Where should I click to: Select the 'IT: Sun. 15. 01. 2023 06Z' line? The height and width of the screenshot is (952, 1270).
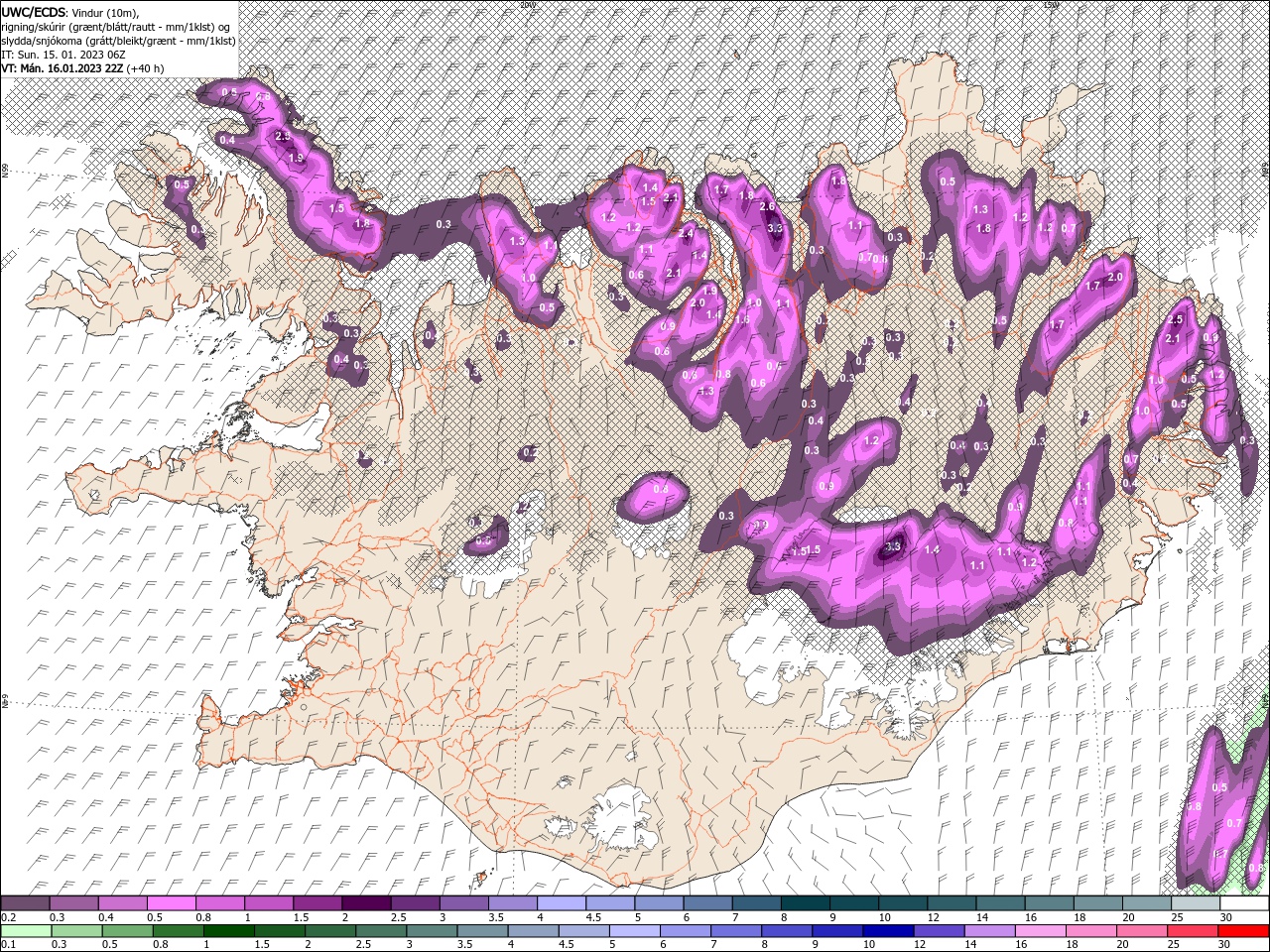coord(63,54)
